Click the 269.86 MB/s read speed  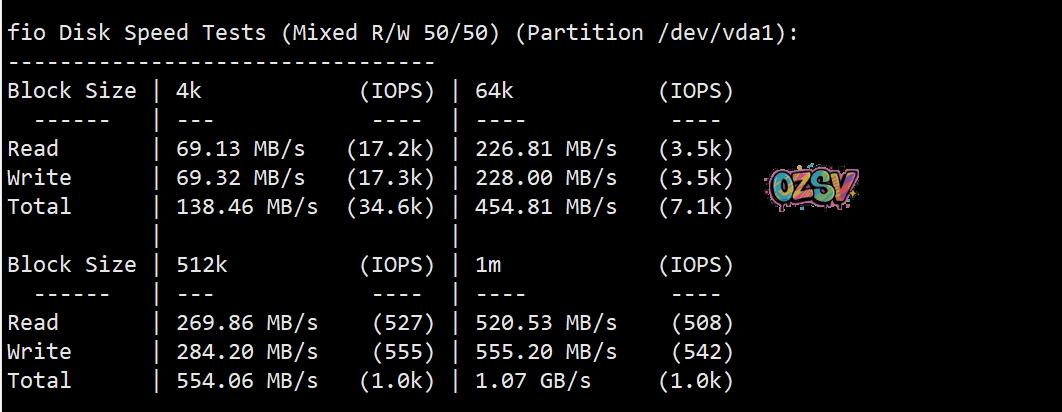[x=246, y=323]
